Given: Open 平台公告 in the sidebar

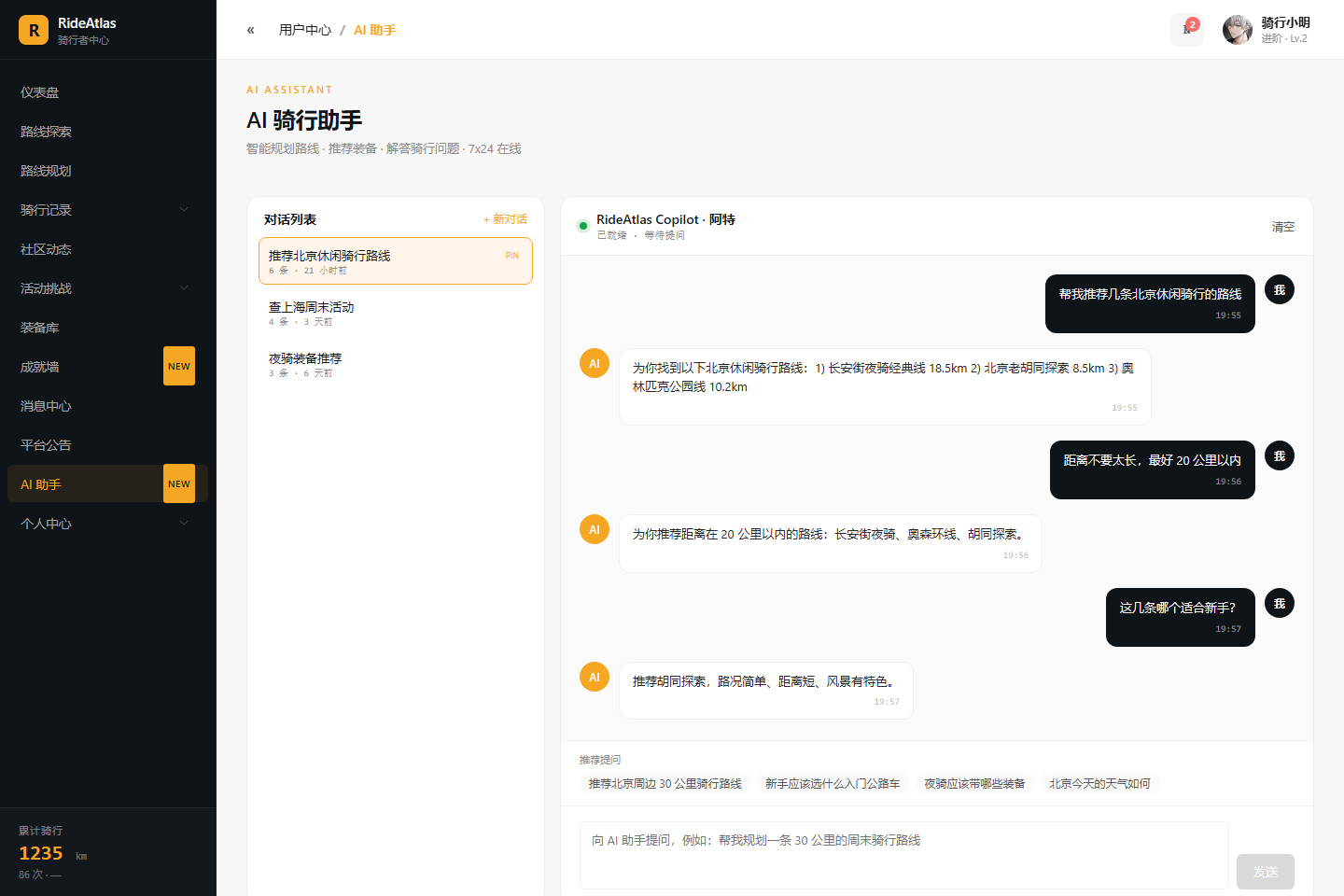Looking at the screenshot, I should (x=107, y=445).
